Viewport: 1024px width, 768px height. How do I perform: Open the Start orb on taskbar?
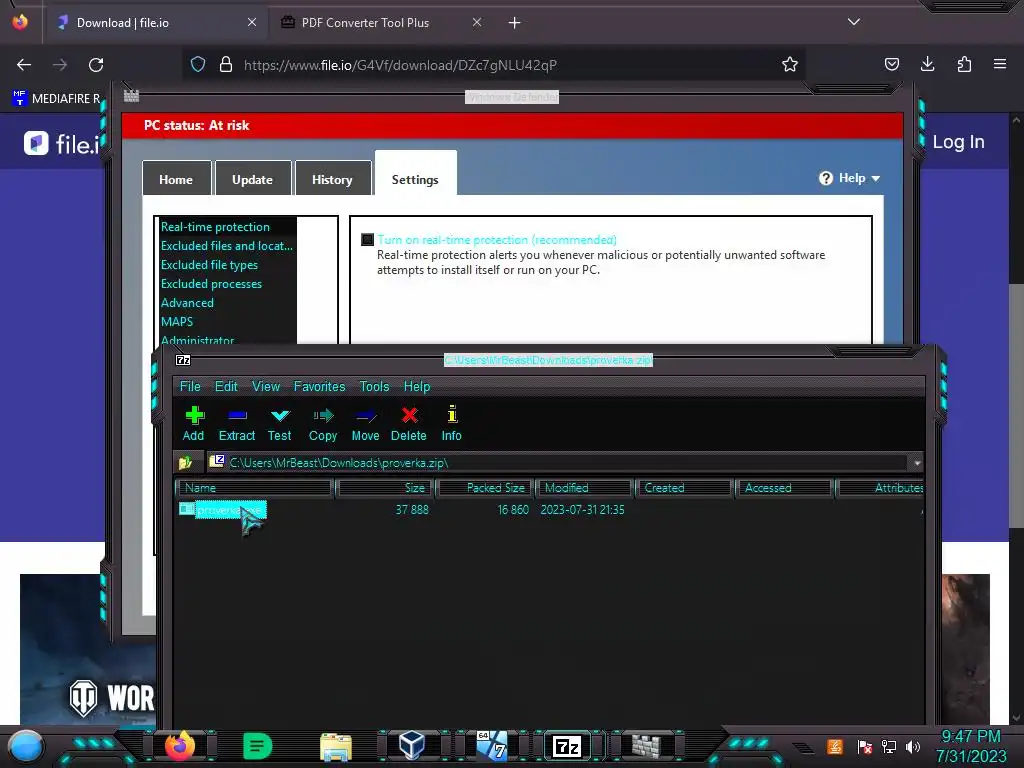[26, 747]
